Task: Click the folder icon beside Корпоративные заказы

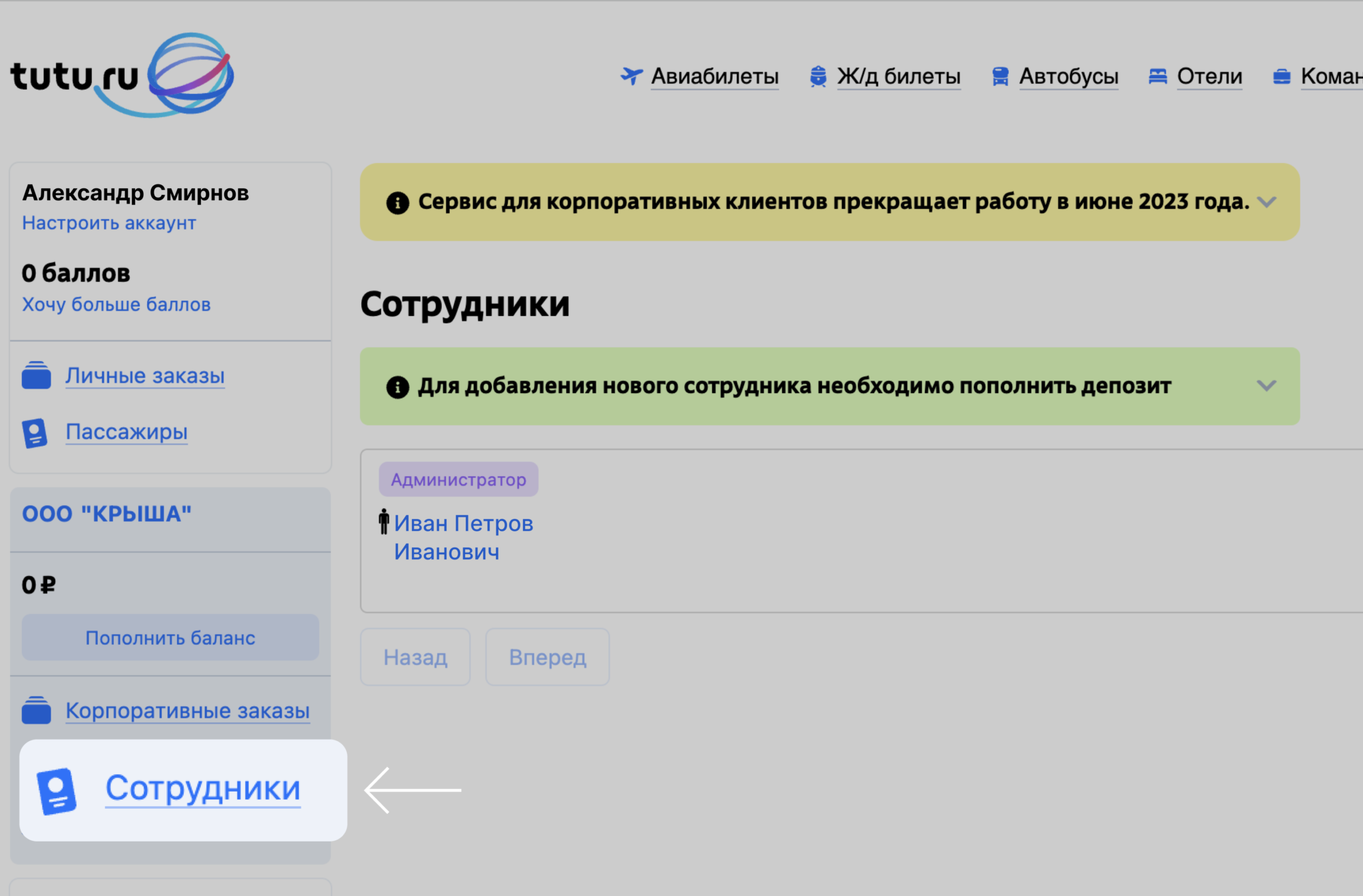Action: 36,710
